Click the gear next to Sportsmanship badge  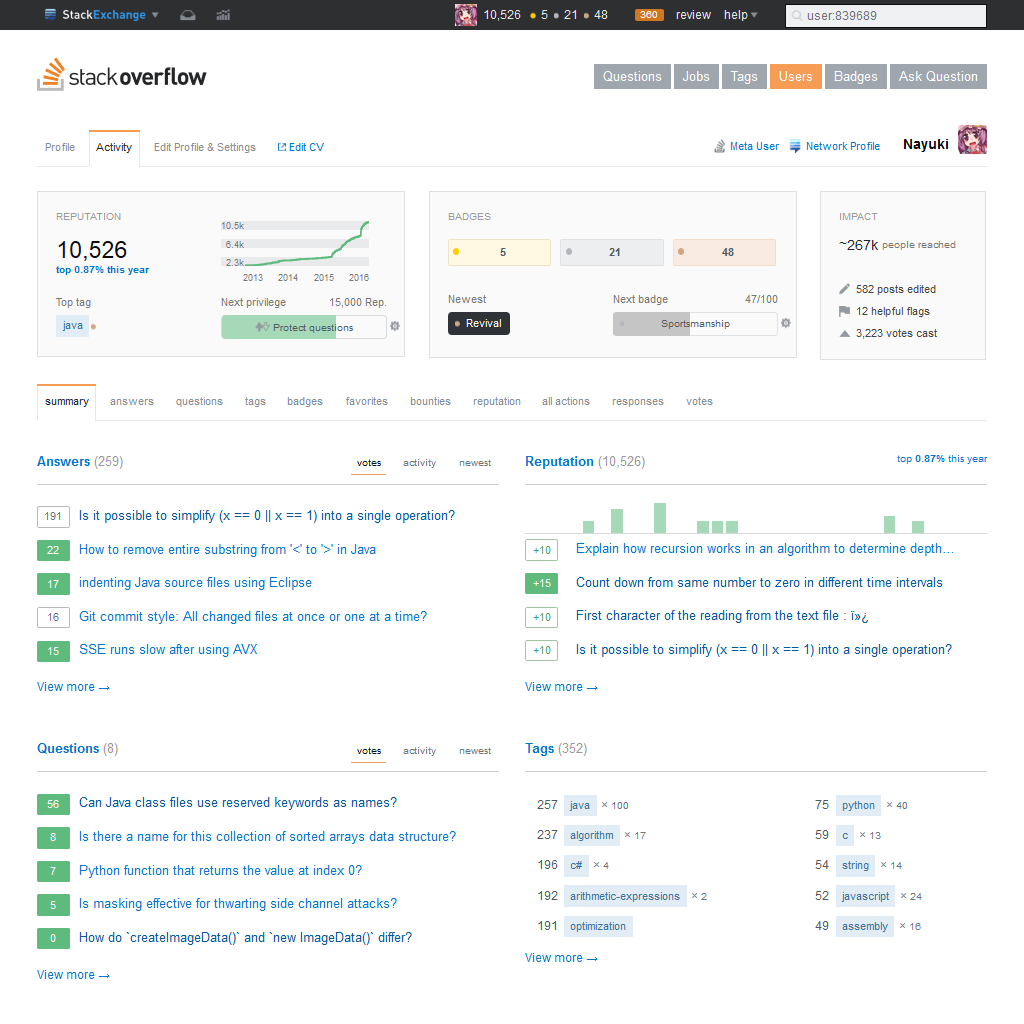click(786, 323)
